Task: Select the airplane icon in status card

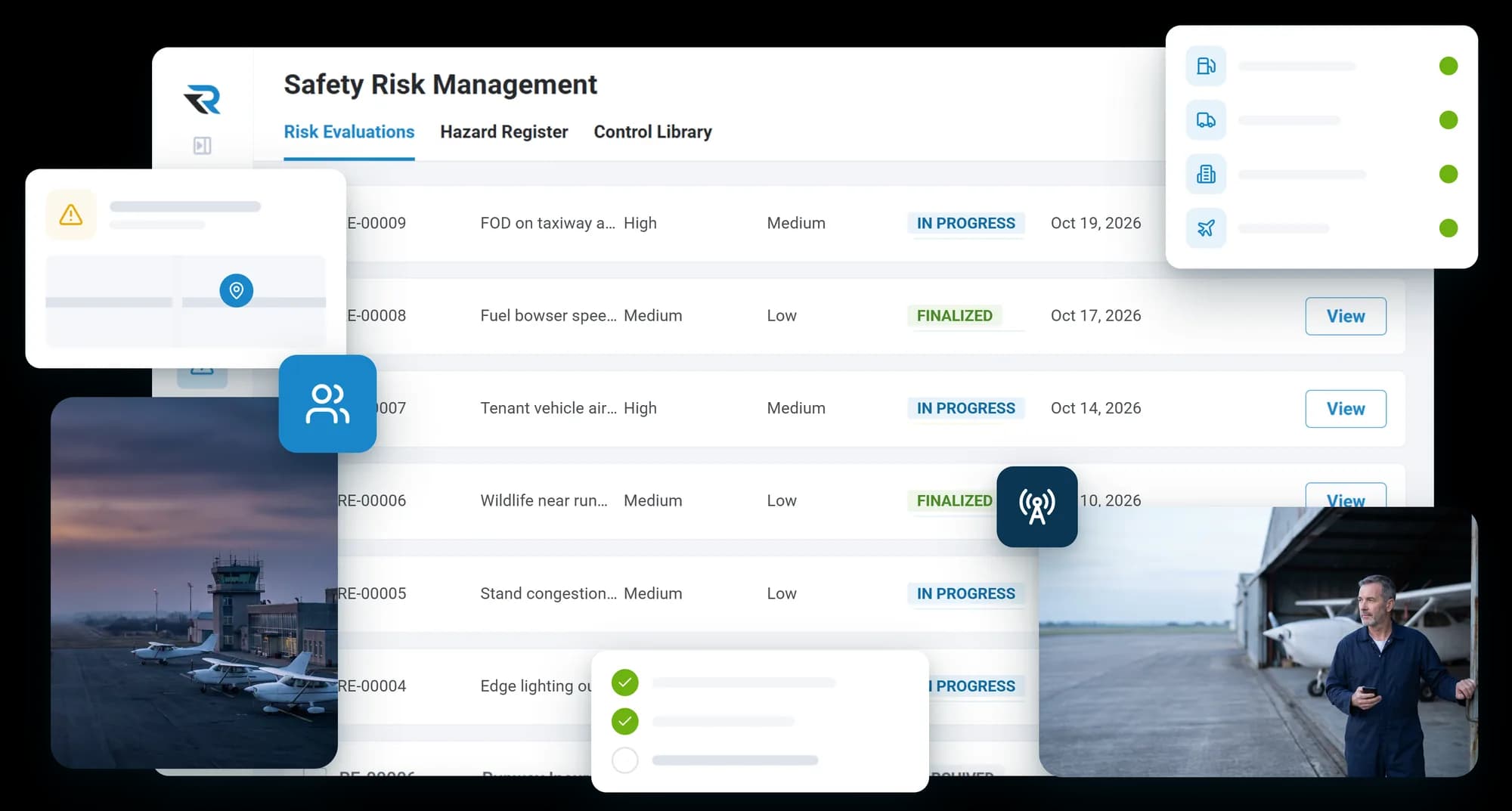Action: click(x=1206, y=228)
